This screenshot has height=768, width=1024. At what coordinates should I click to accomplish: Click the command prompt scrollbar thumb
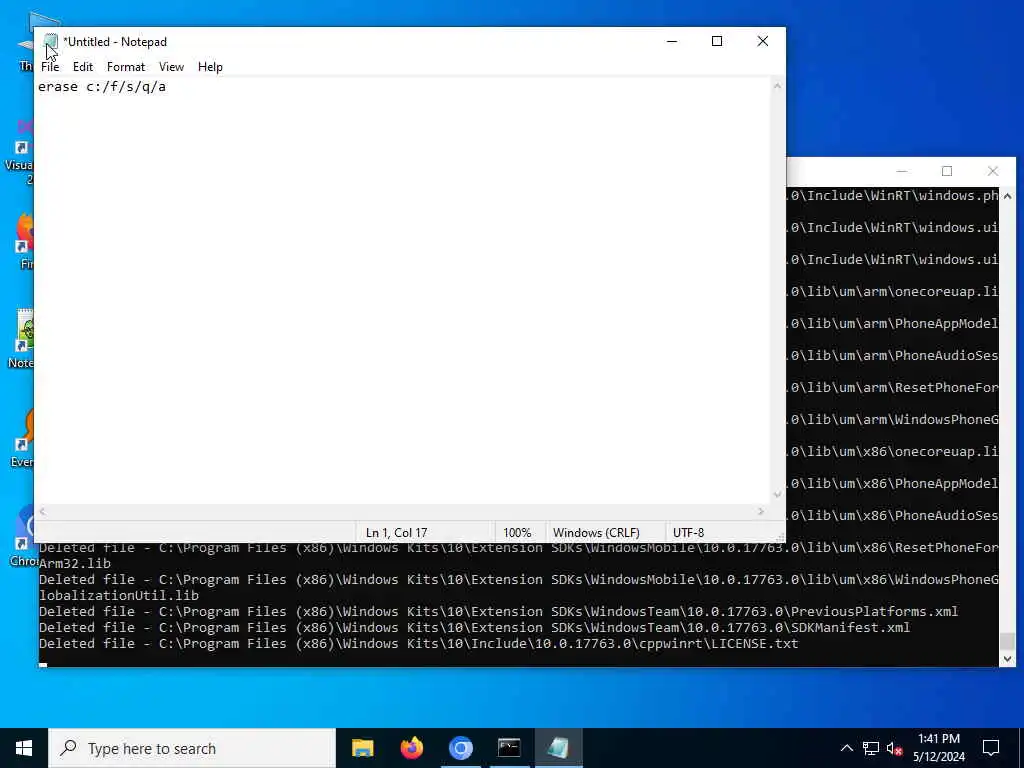1007,641
